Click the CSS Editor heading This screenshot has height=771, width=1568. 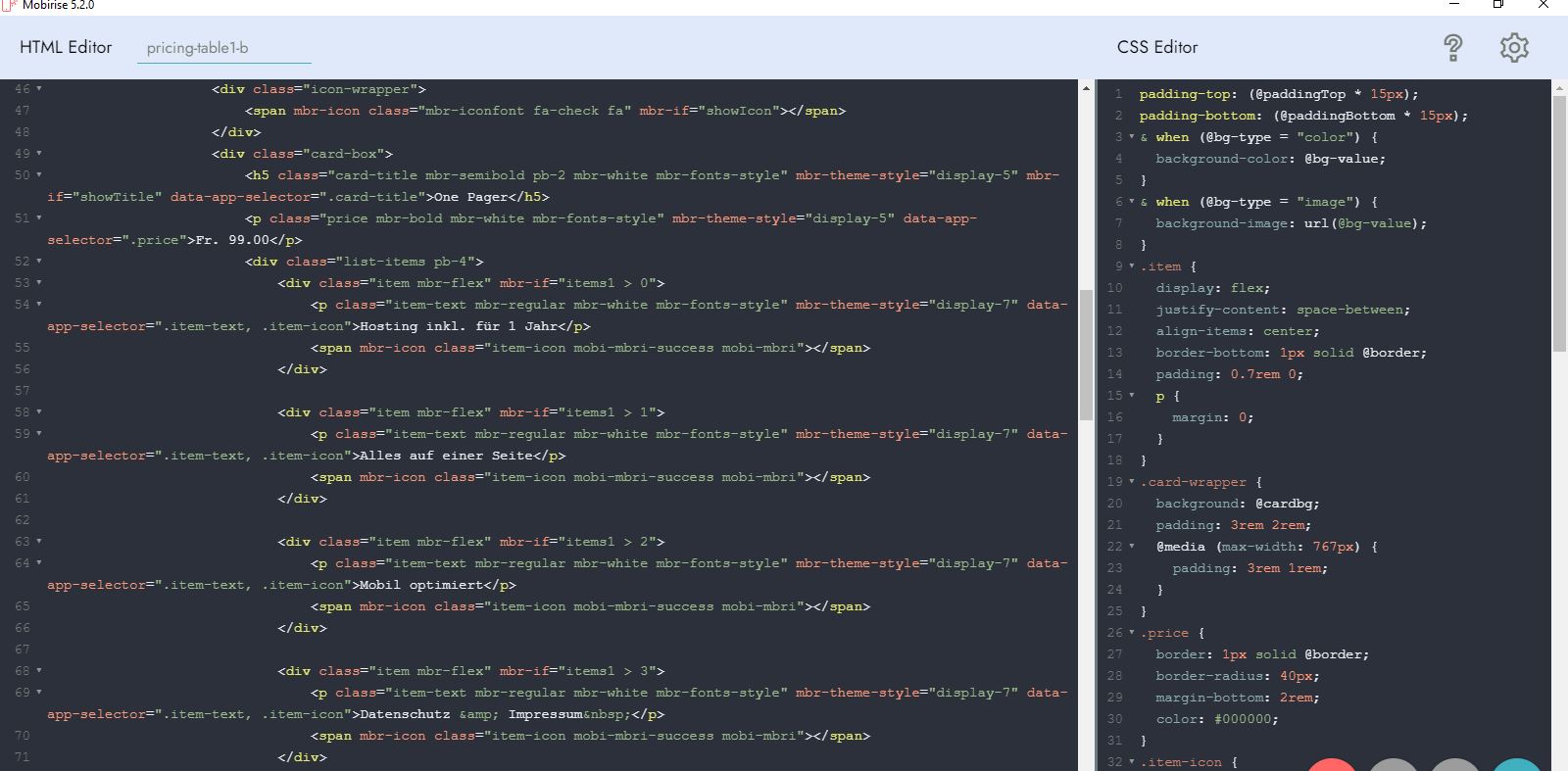click(1157, 47)
